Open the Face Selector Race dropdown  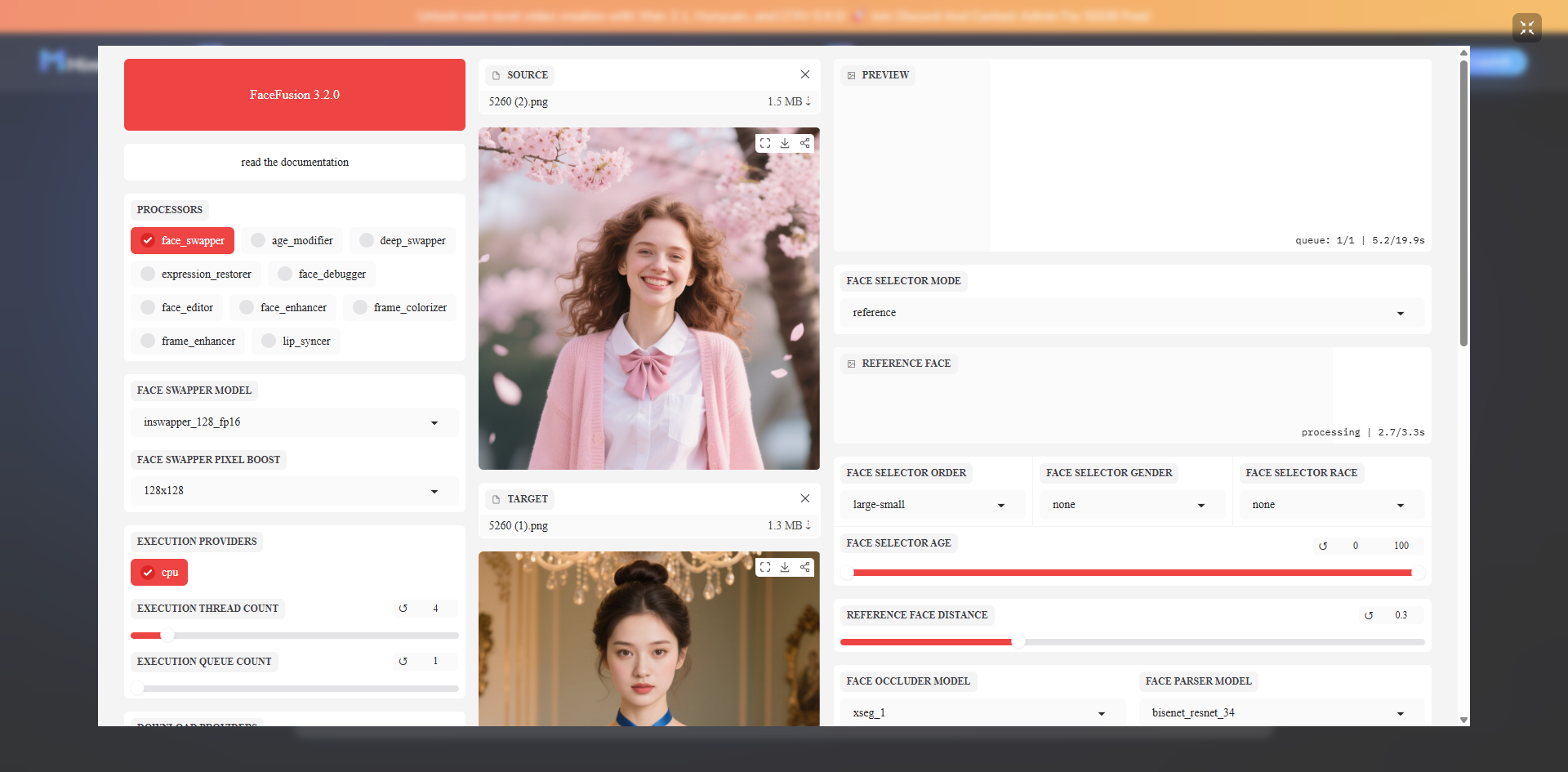click(1332, 505)
